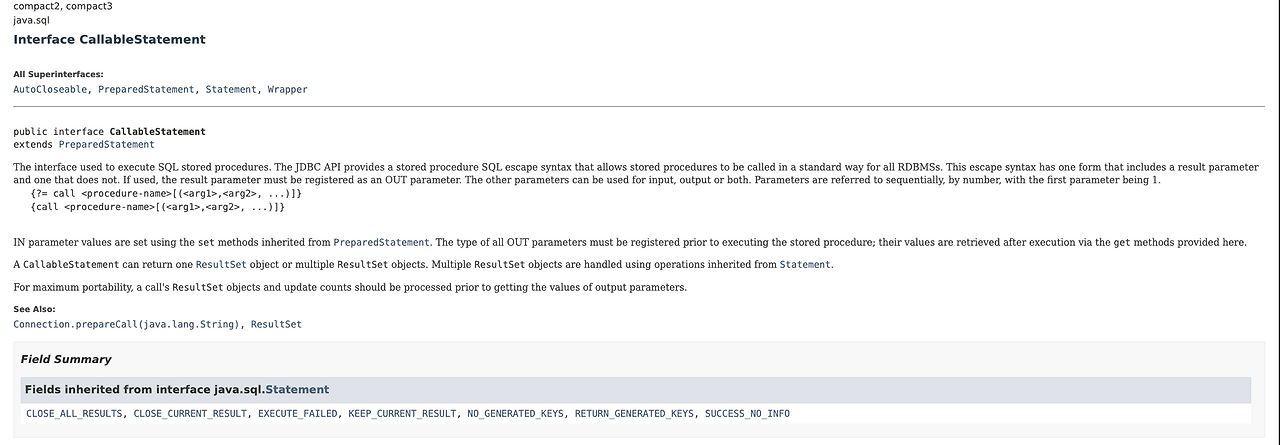This screenshot has width=1280, height=445.
Task: Open the NO_GENERATED_KEYS field link
Action: coord(515,414)
